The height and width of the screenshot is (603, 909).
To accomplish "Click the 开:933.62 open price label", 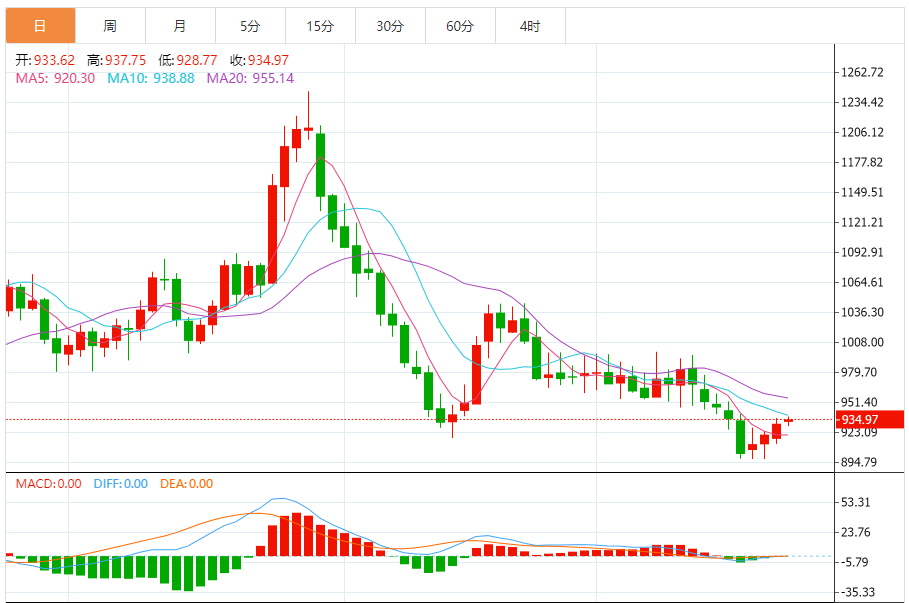I will click(45, 60).
